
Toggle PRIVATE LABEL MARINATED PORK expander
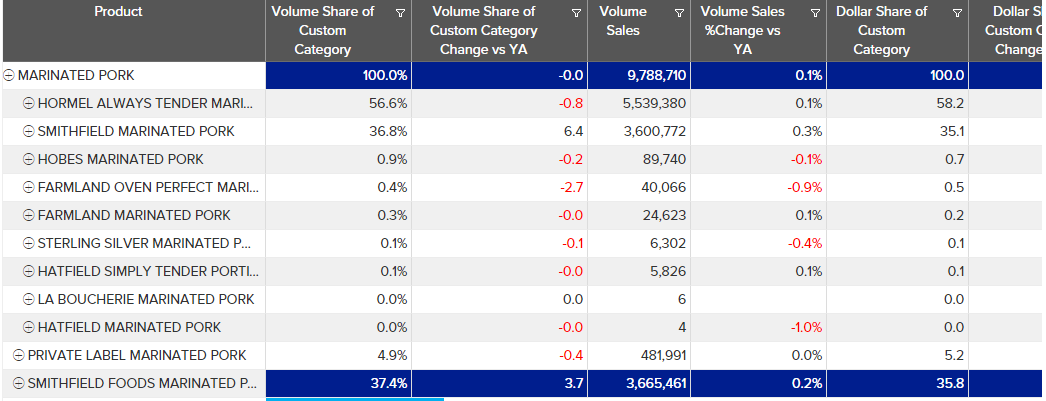point(18,355)
